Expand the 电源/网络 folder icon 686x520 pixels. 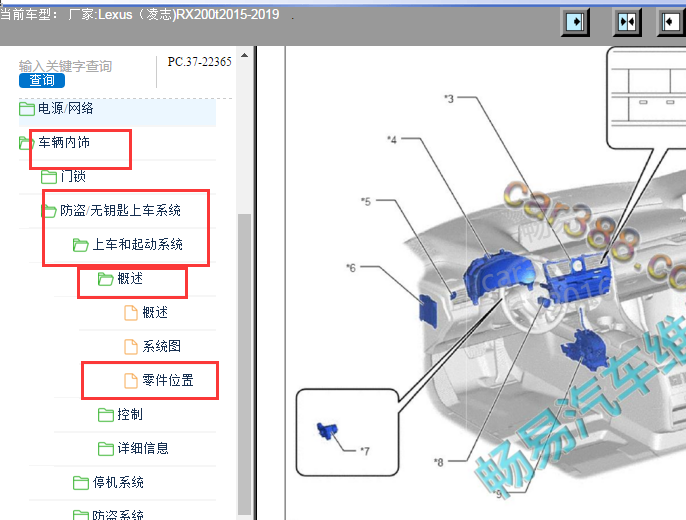(x=27, y=109)
